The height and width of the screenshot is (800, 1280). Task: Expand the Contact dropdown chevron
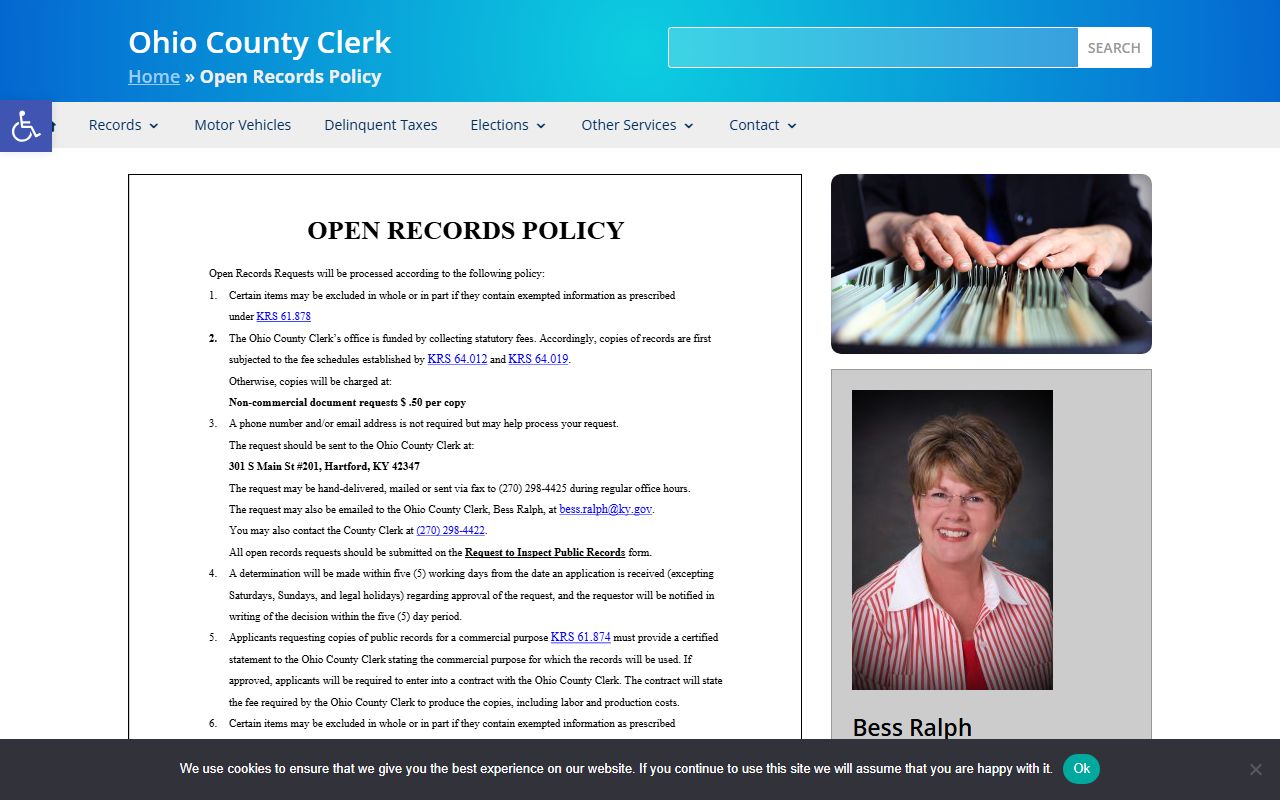pyautogui.click(x=792, y=126)
